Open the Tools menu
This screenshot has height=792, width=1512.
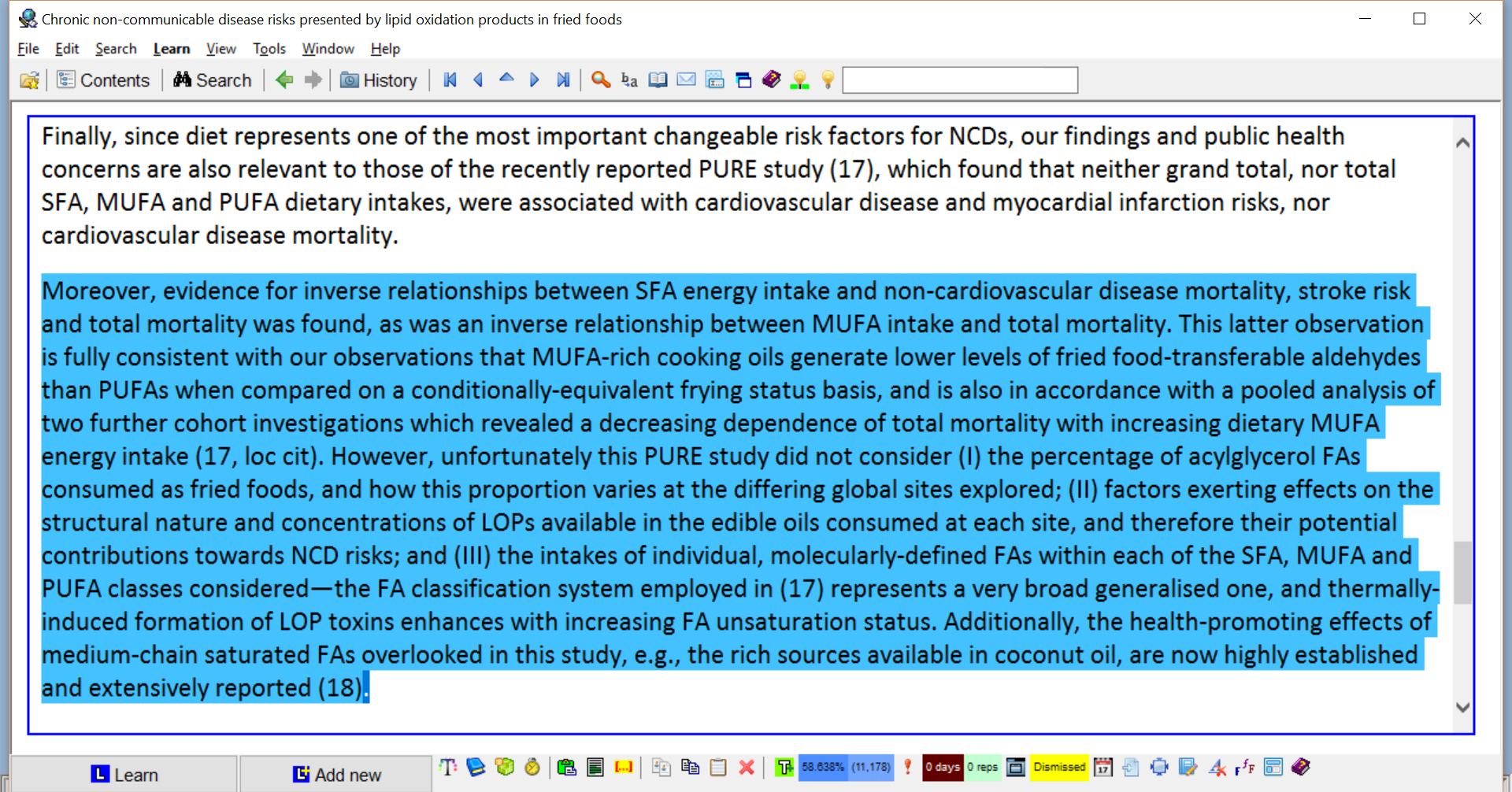pos(269,49)
